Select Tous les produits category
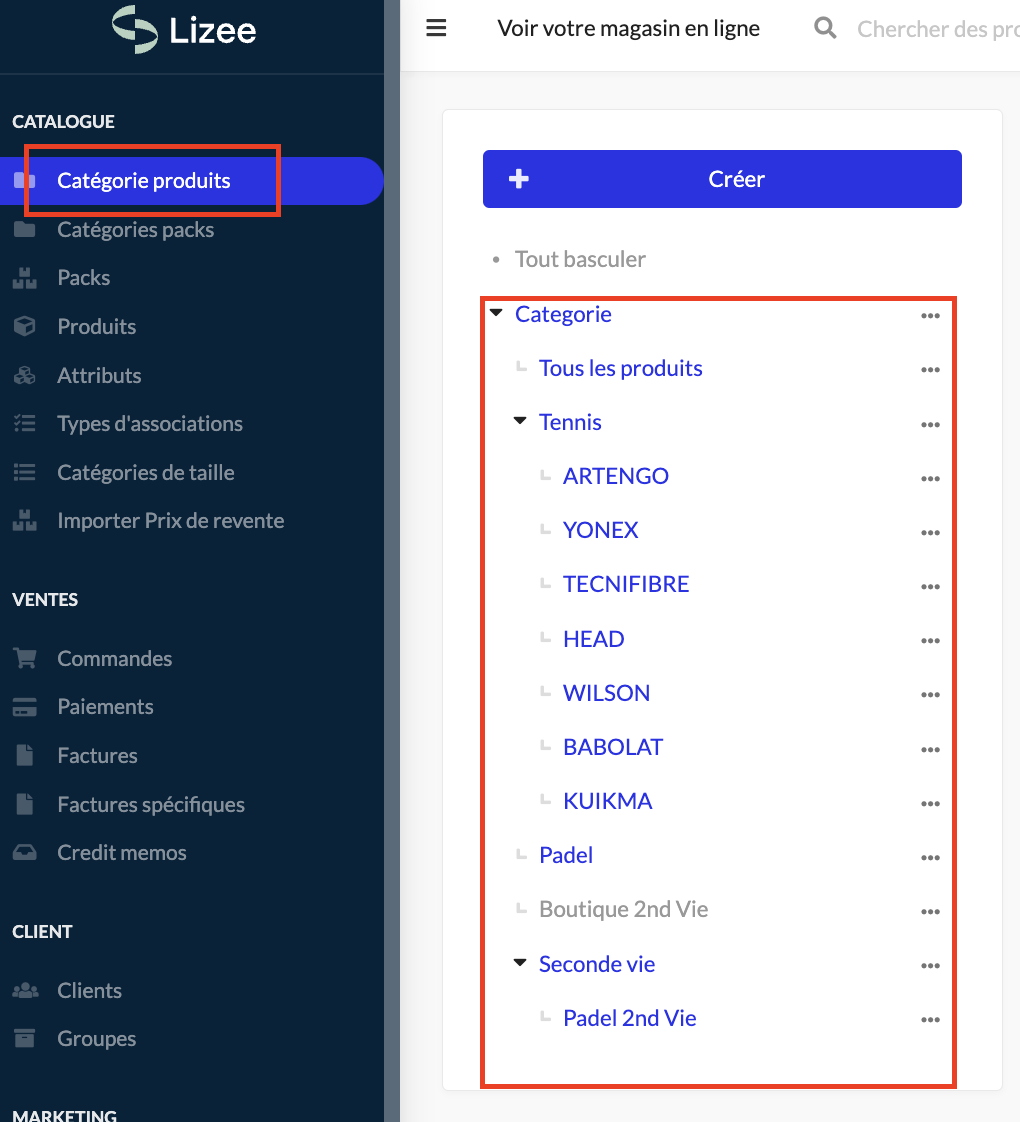Viewport: 1020px width, 1122px height. pos(621,368)
